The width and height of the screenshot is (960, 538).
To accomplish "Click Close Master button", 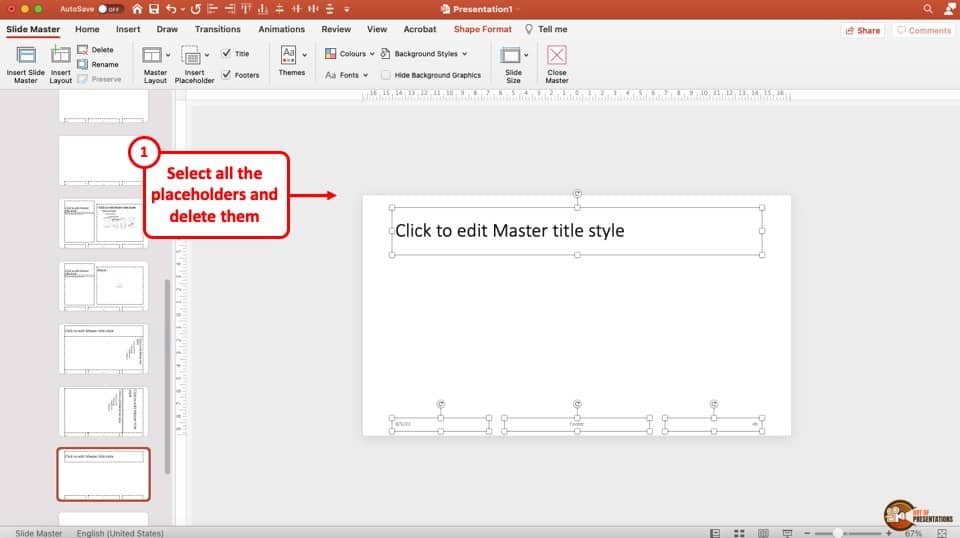I will 557,64.
